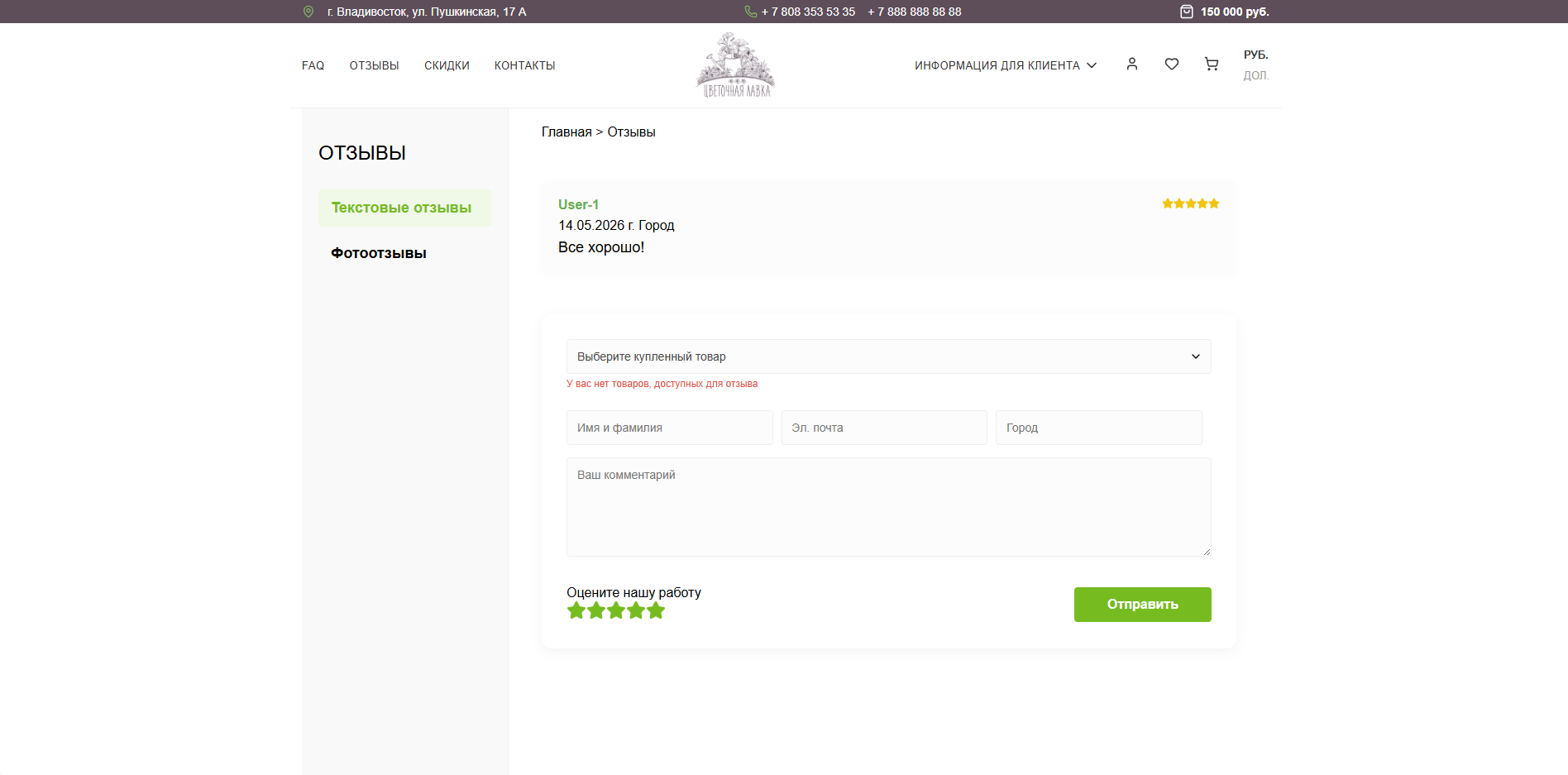Click User-1's yellow star rating

click(1191, 203)
